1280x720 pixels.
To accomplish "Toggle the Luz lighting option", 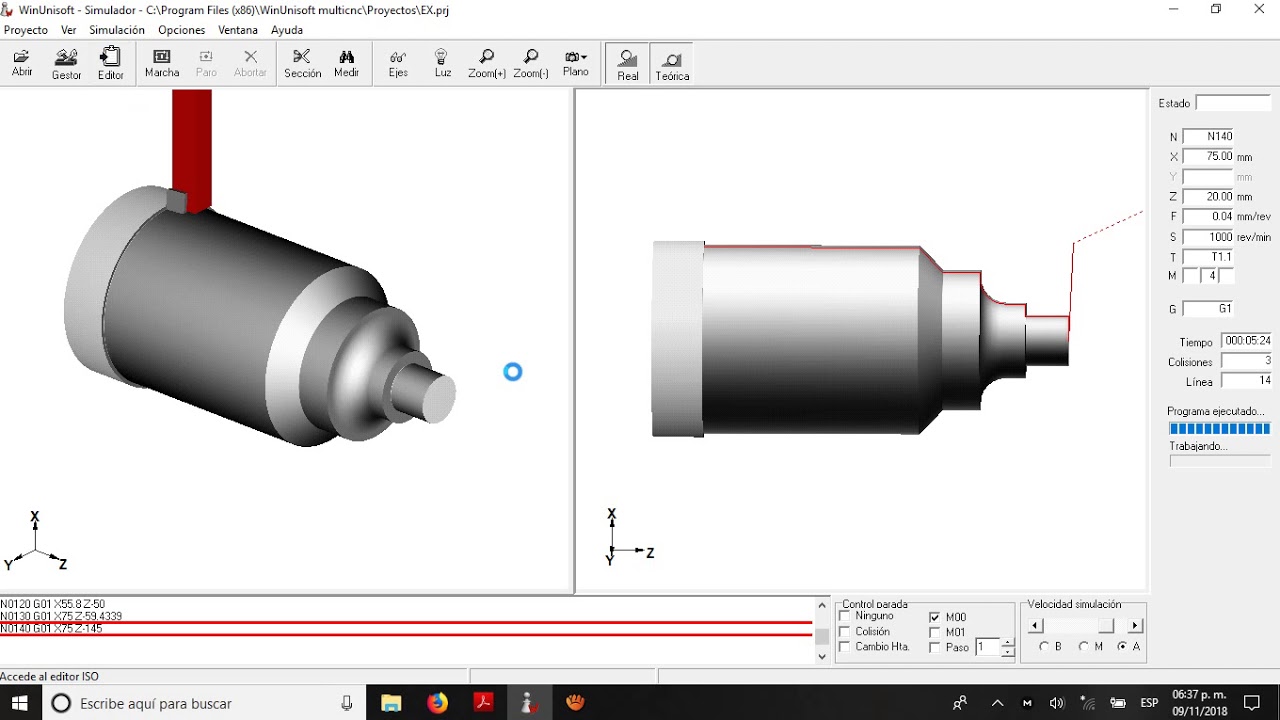I will point(442,64).
